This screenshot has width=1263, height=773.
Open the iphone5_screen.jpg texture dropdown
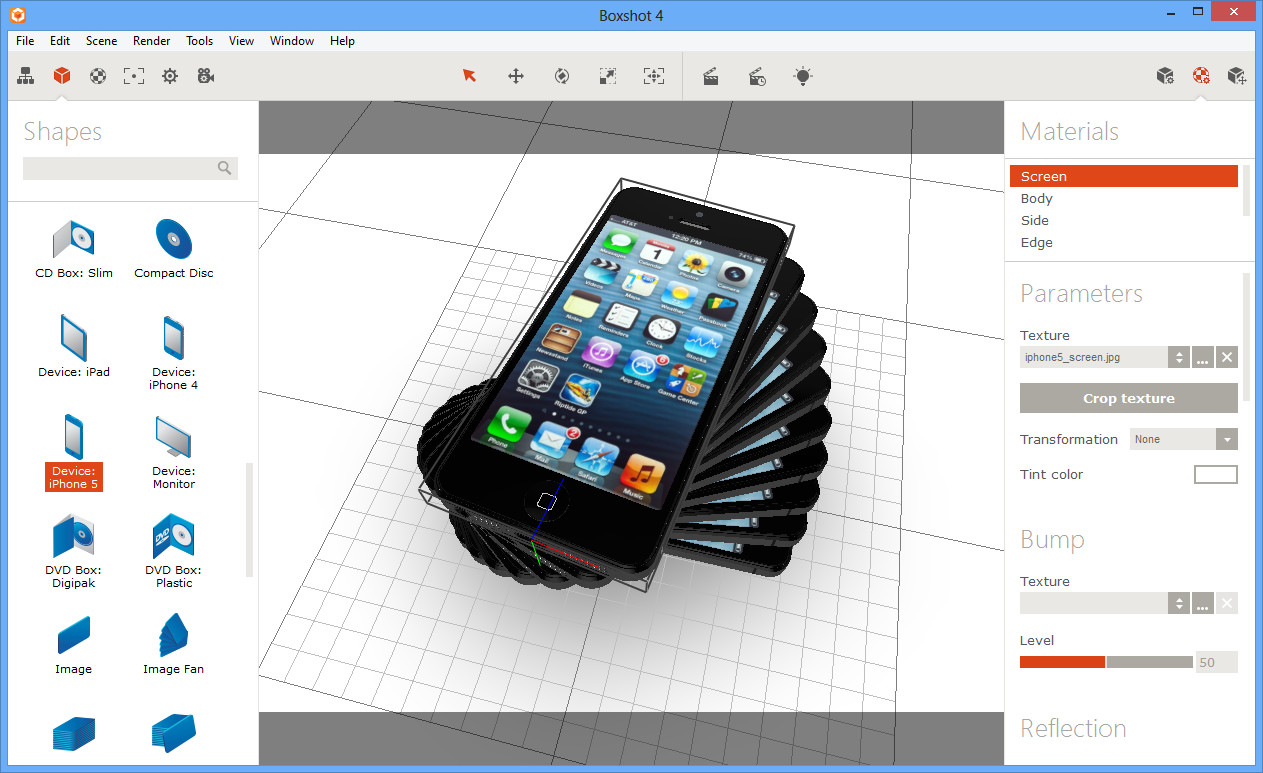point(1179,357)
